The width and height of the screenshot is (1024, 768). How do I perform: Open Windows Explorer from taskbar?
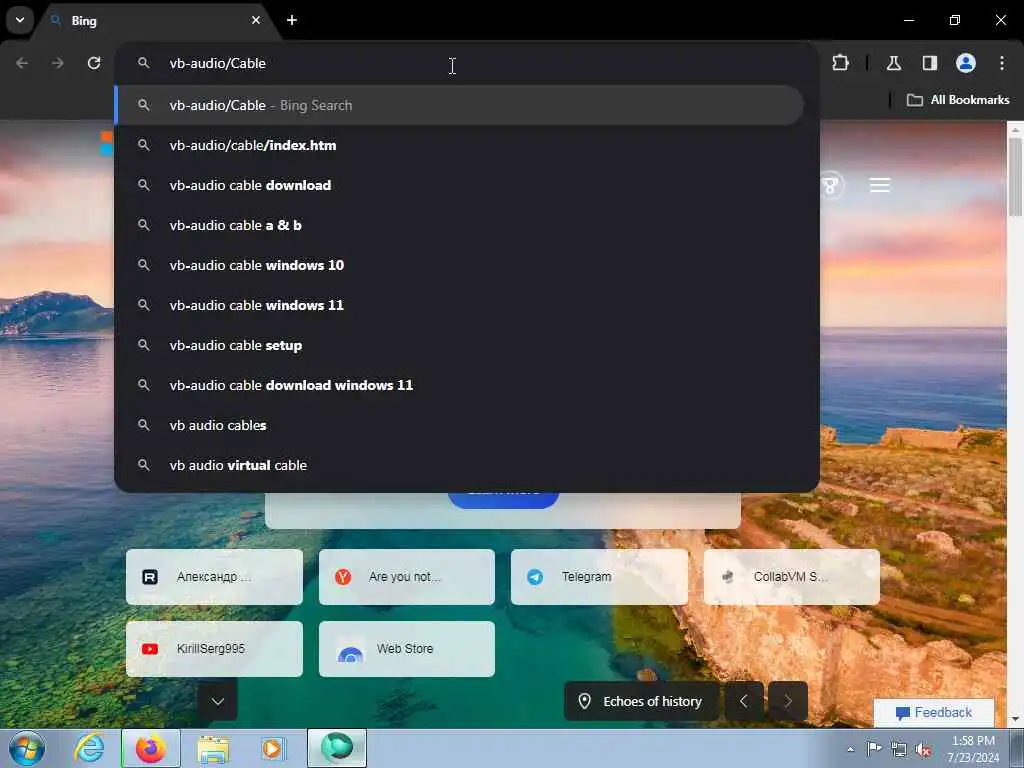click(x=213, y=748)
